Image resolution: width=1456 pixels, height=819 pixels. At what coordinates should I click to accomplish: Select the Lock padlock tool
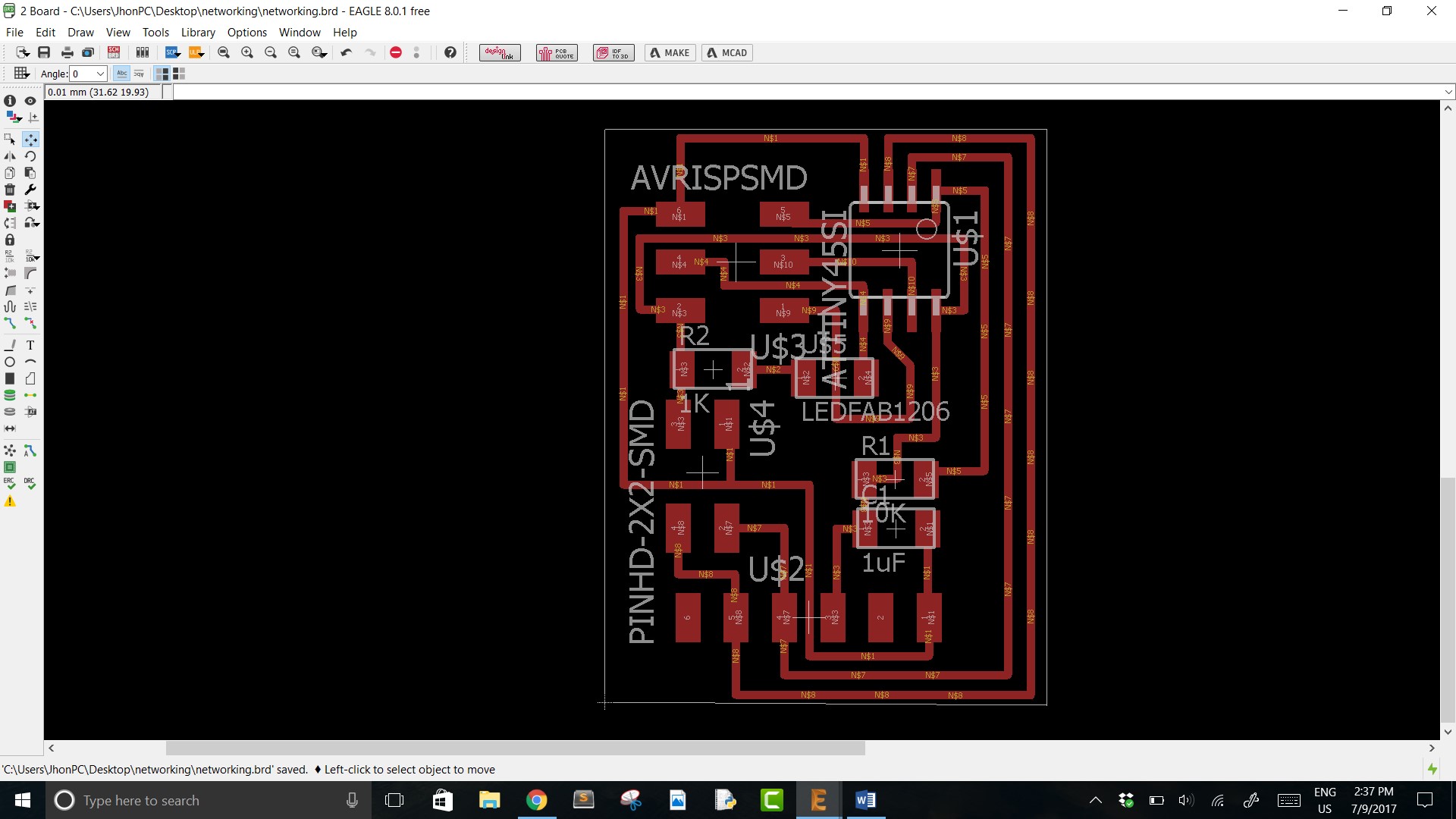point(10,240)
